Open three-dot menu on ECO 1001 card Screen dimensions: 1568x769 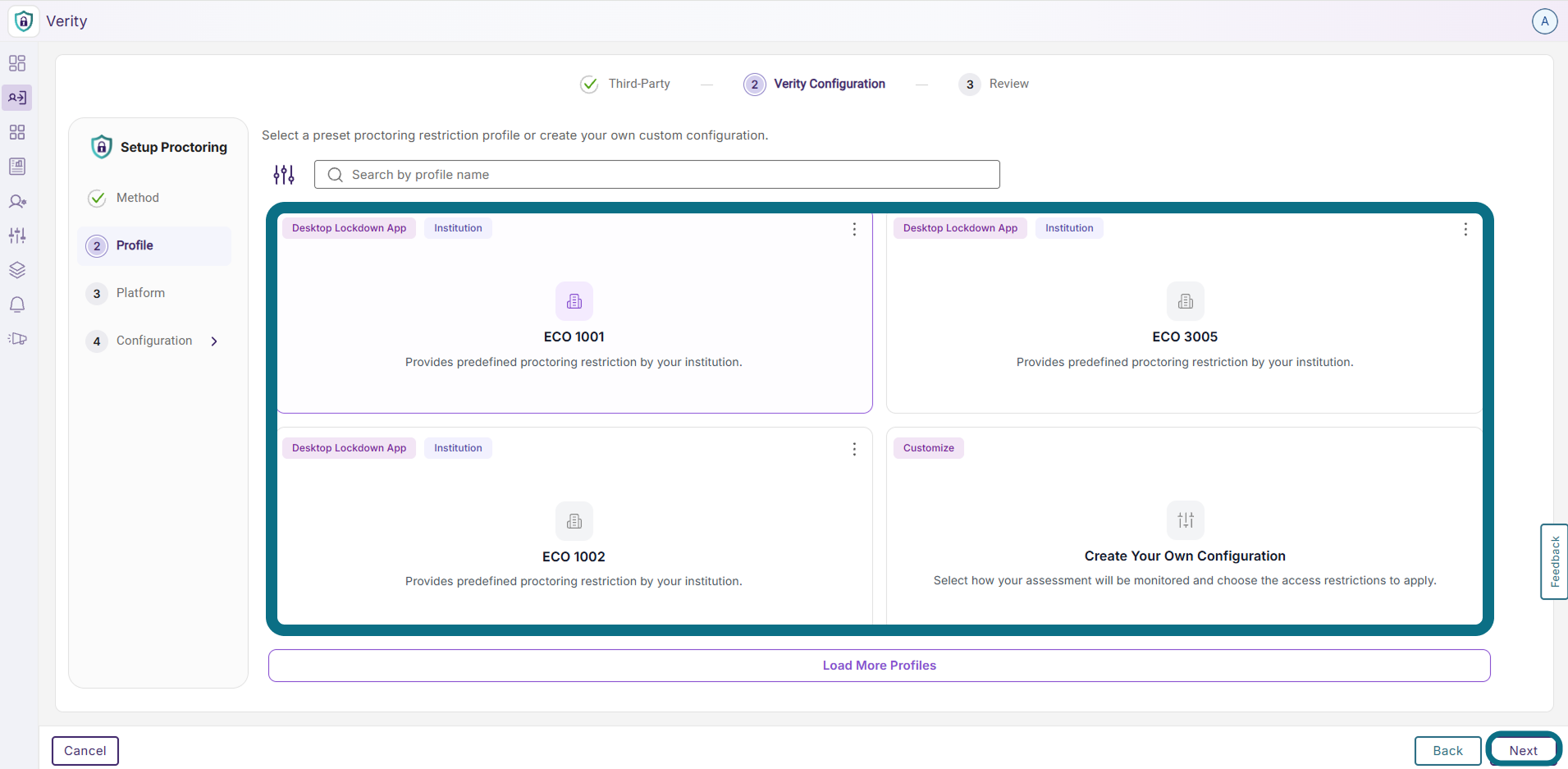tap(854, 229)
